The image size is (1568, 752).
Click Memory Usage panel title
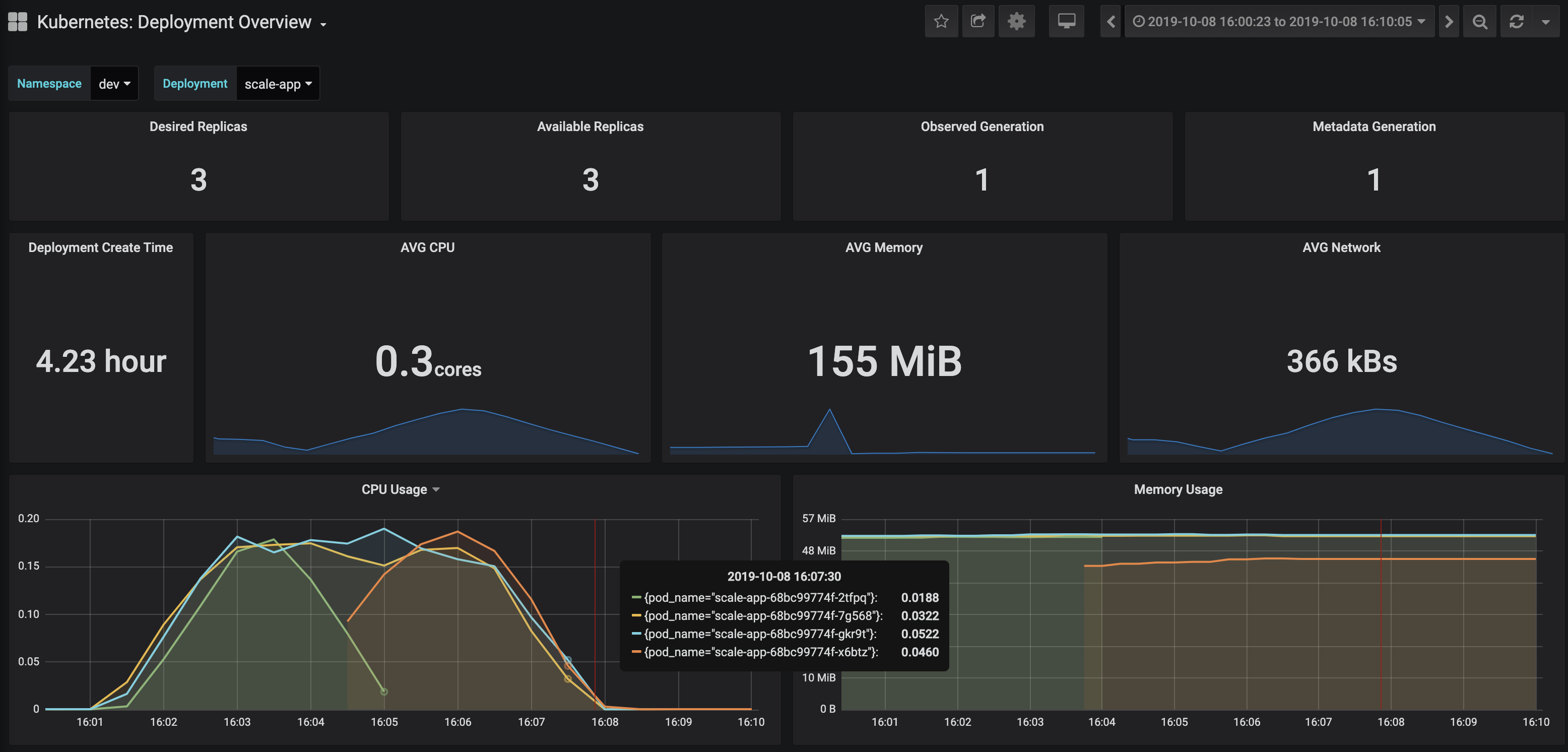[x=1178, y=489]
